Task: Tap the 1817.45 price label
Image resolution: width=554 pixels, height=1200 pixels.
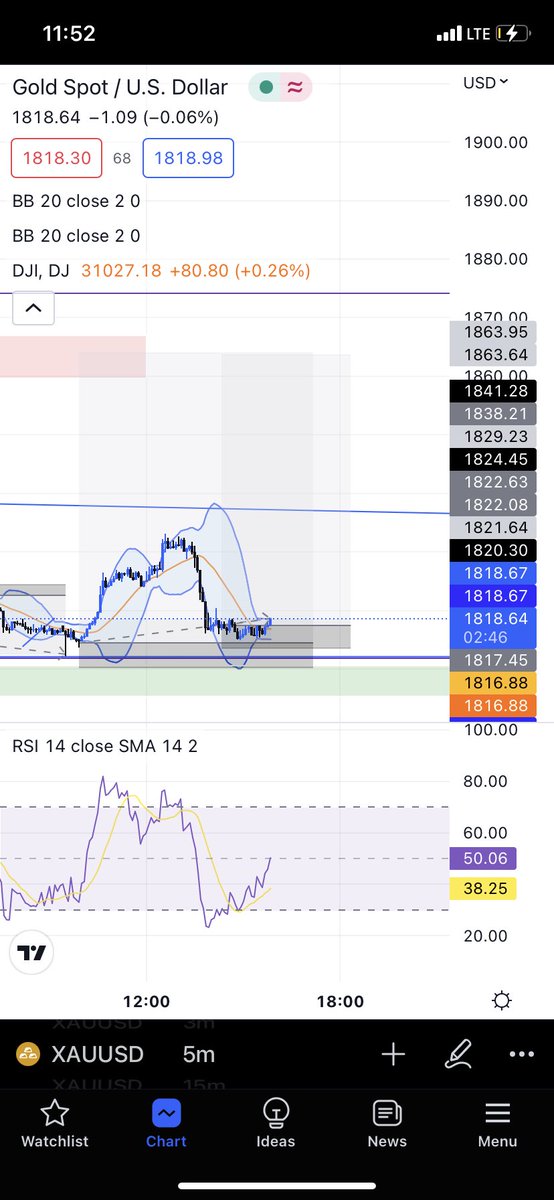Action: point(493,660)
